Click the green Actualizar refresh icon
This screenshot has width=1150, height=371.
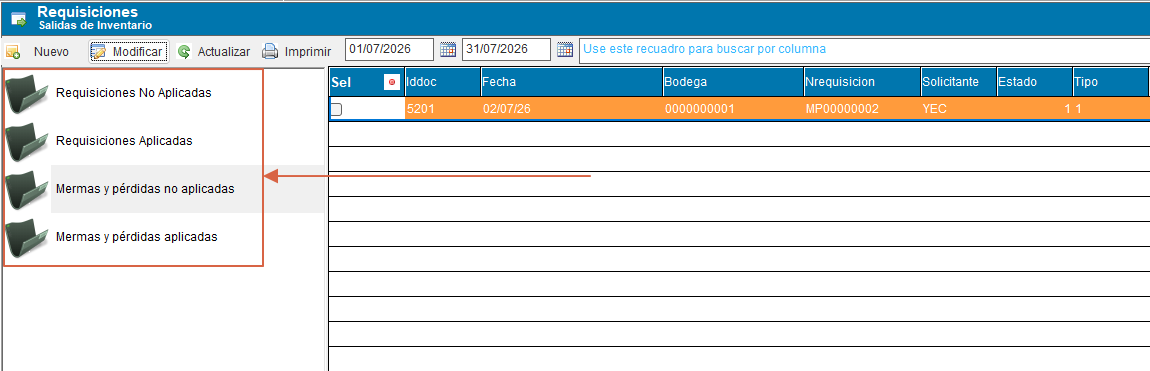[184, 52]
